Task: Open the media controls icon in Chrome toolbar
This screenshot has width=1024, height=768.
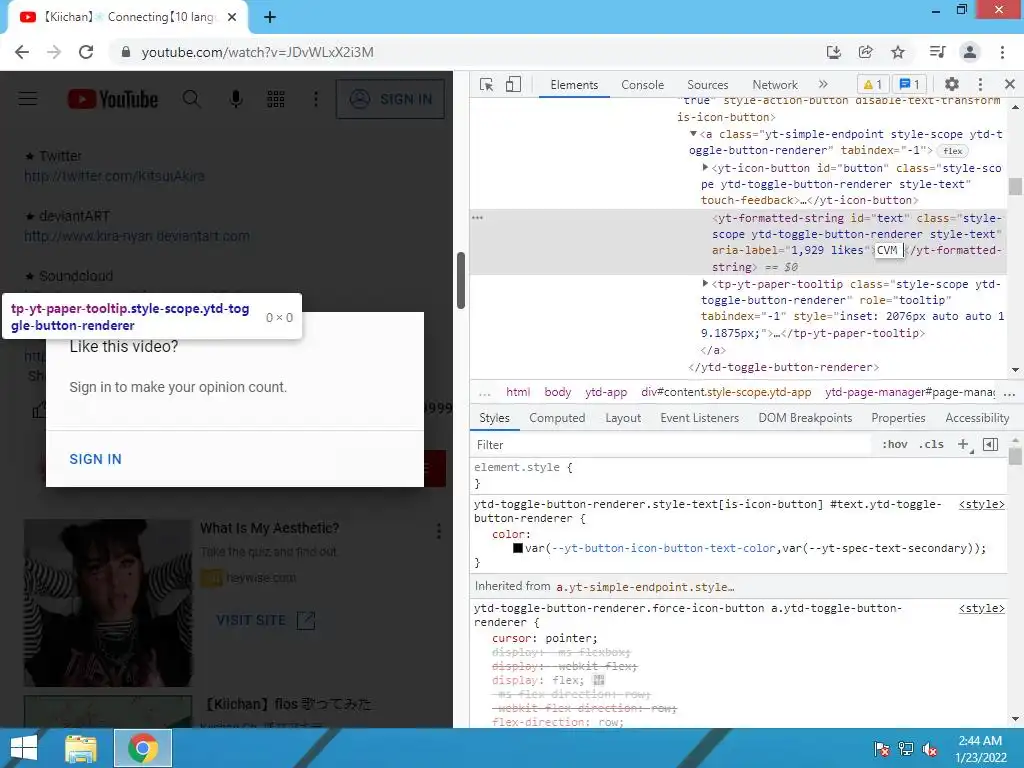Action: pyautogui.click(x=937, y=52)
